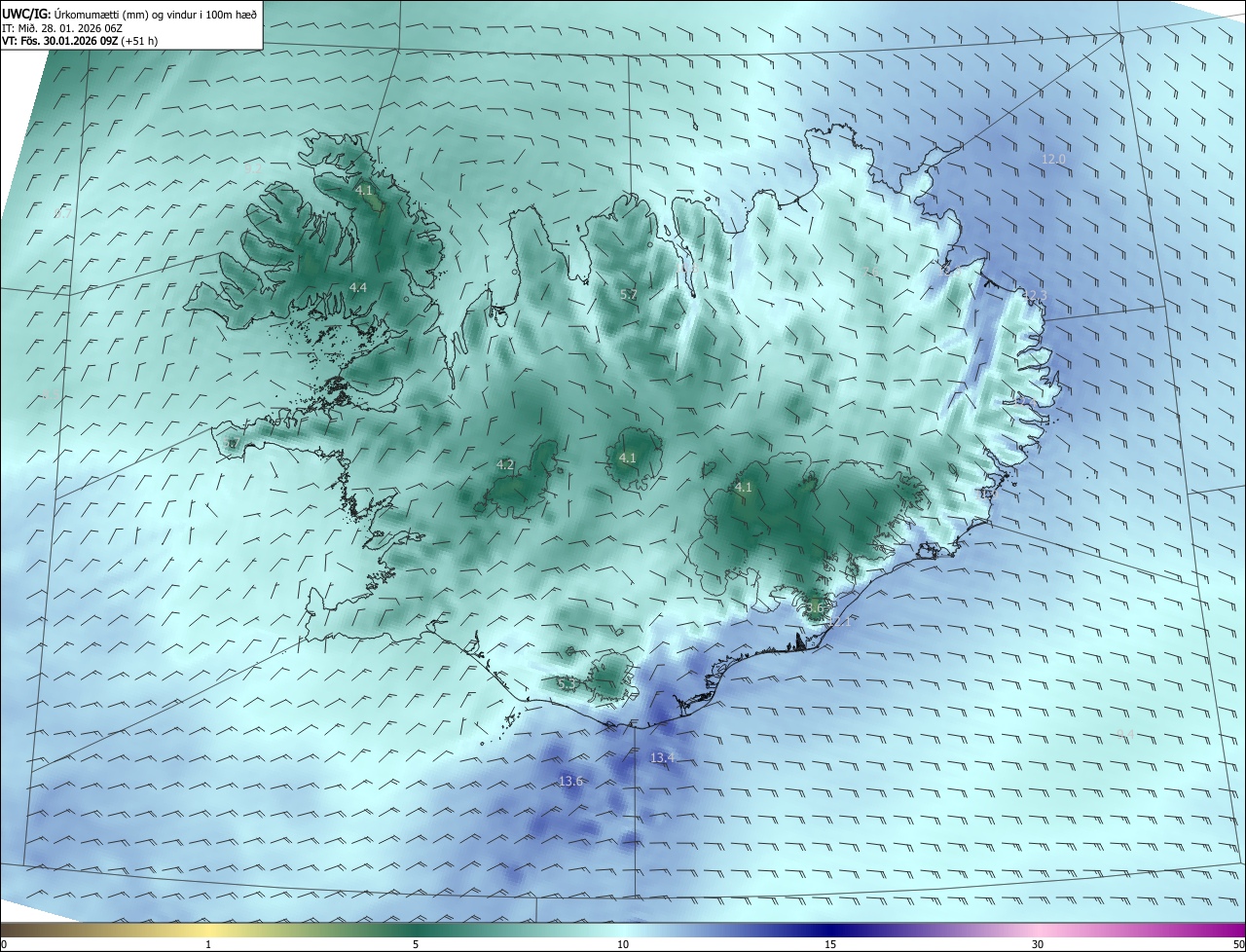Click the 10 tick on the color scale
Screen dimensions: 1246x952
(623, 944)
